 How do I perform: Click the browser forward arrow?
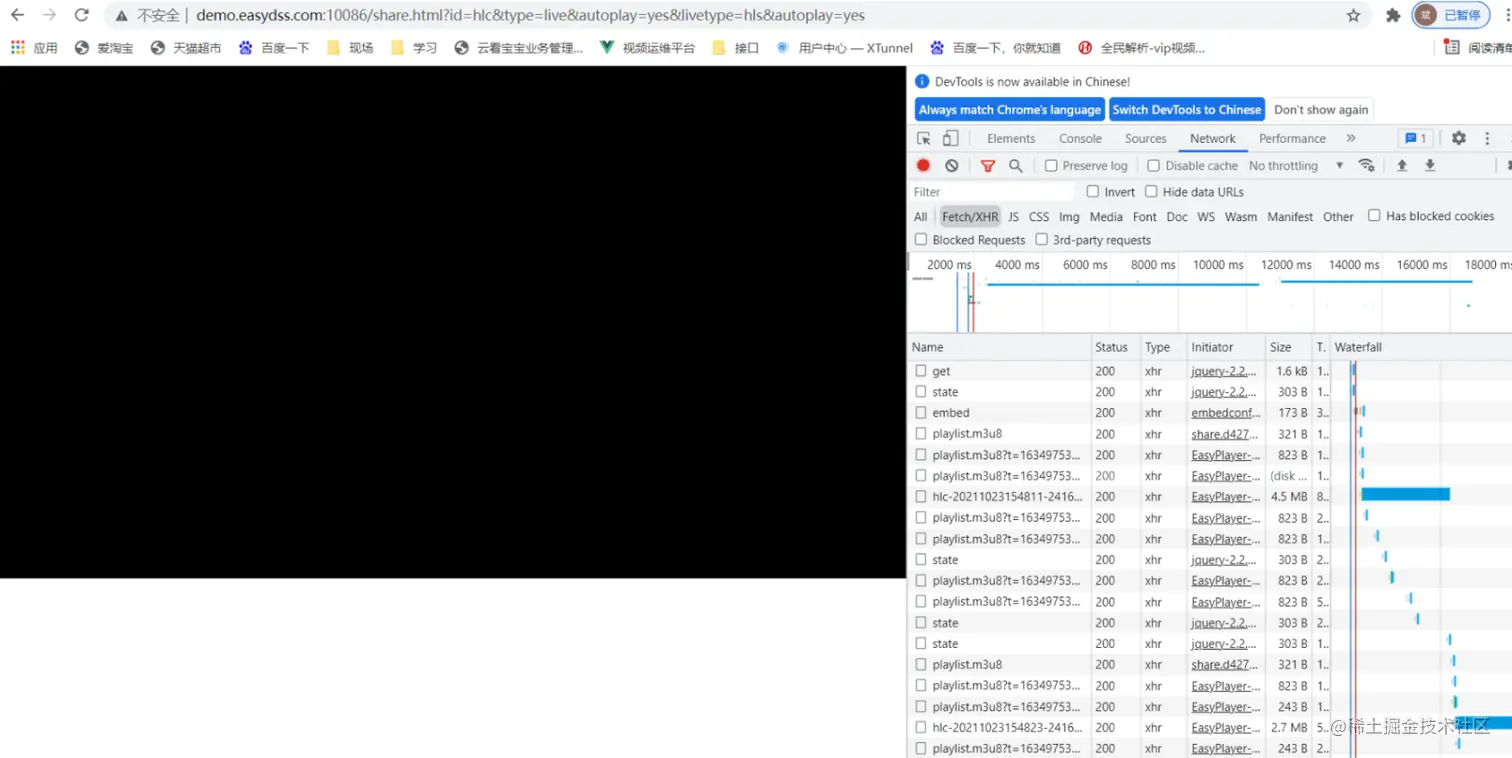[x=49, y=15]
